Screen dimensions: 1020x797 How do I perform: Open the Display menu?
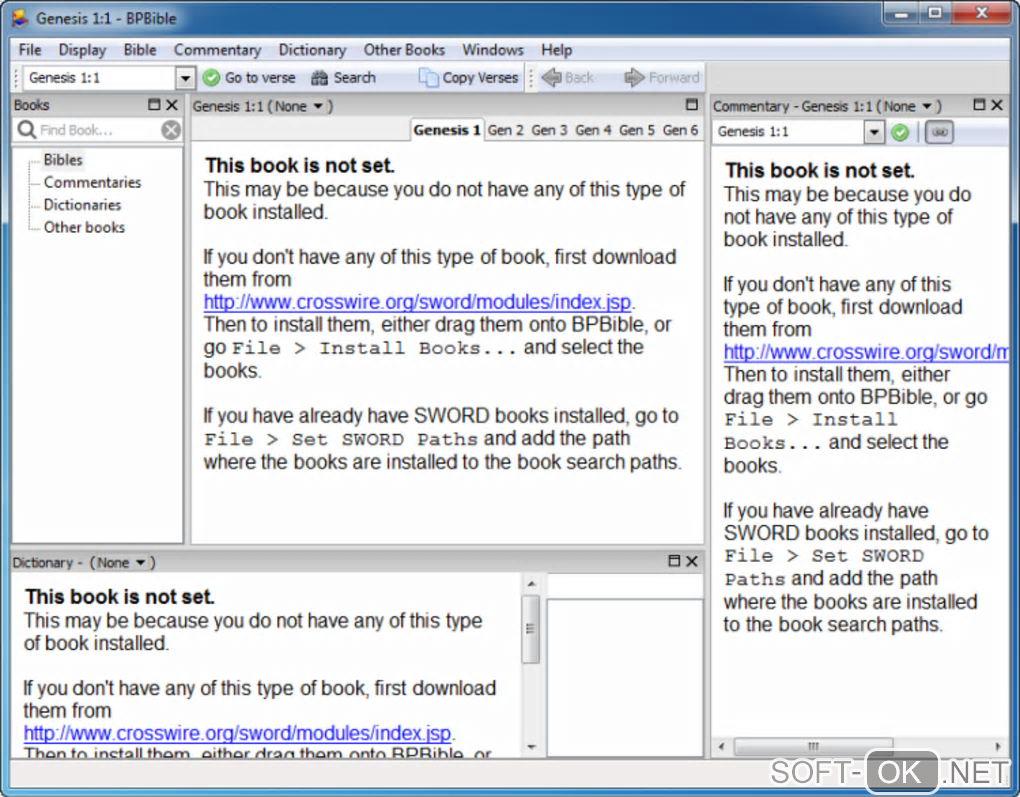point(82,50)
